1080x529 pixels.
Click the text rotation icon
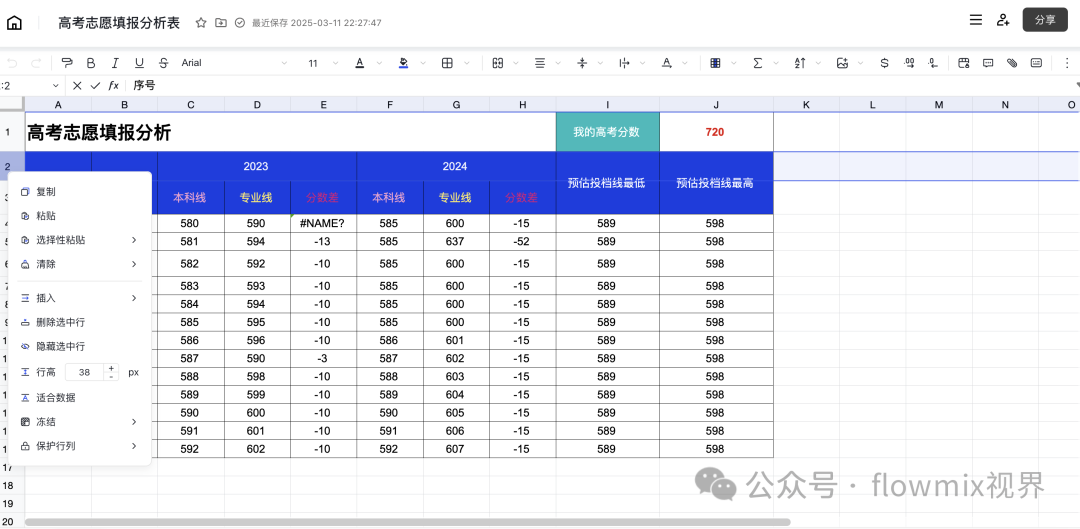click(x=666, y=63)
